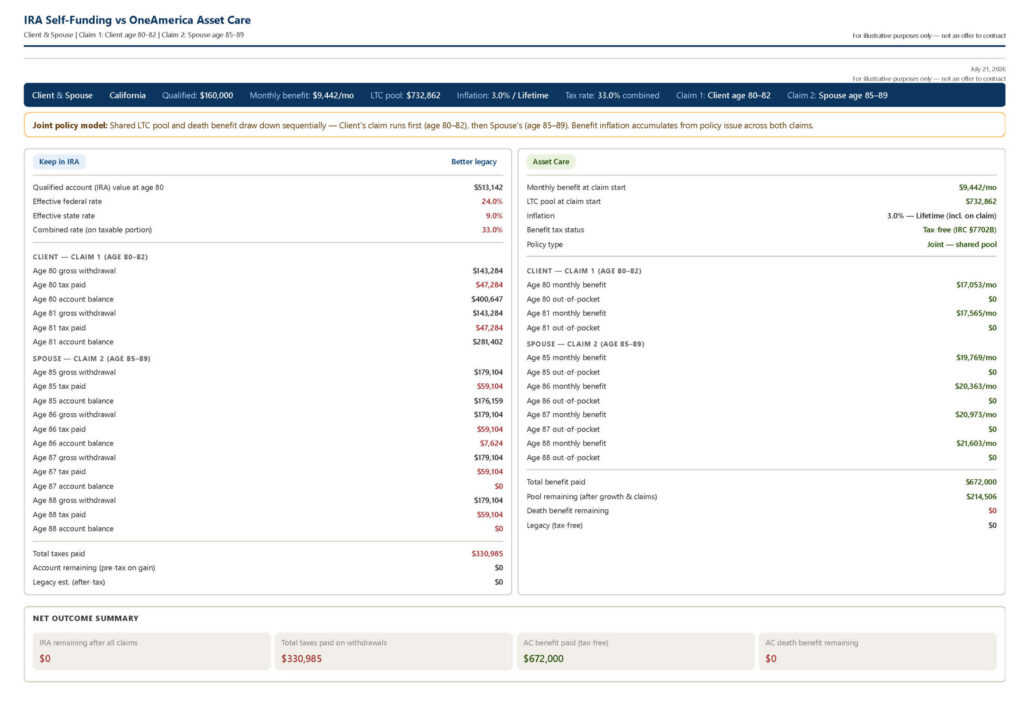
Task: Select the 'Age 80 tax paid' amount
Action: (488, 285)
